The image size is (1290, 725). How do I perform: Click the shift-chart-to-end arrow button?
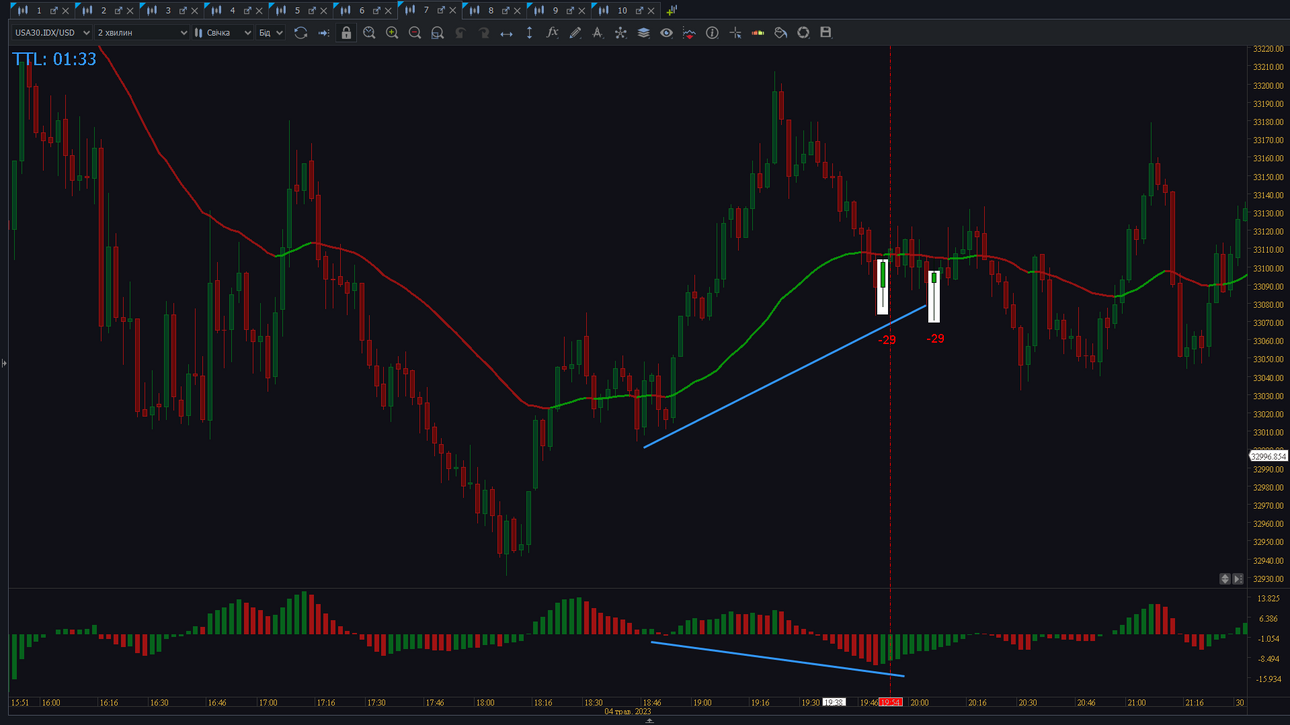(x=1238, y=579)
